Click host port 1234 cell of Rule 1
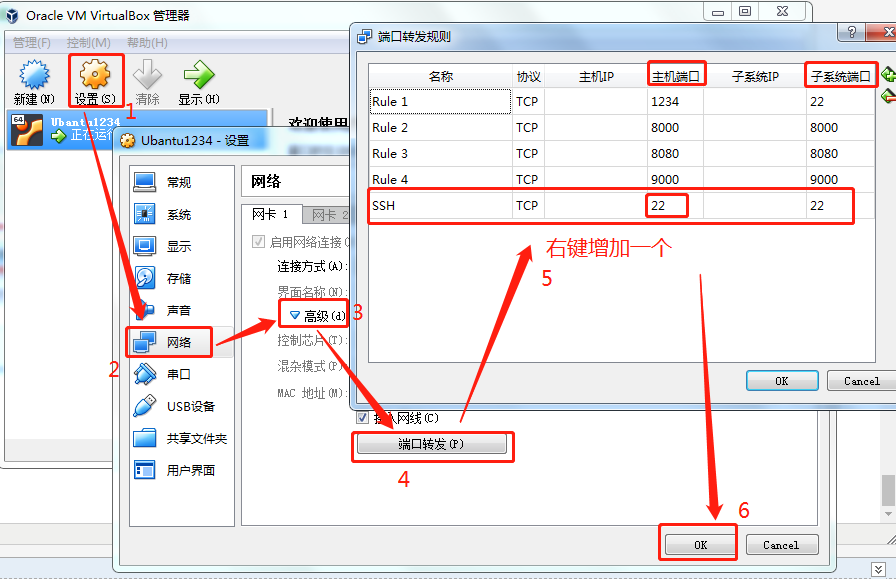The width and height of the screenshot is (896, 579). (x=675, y=102)
